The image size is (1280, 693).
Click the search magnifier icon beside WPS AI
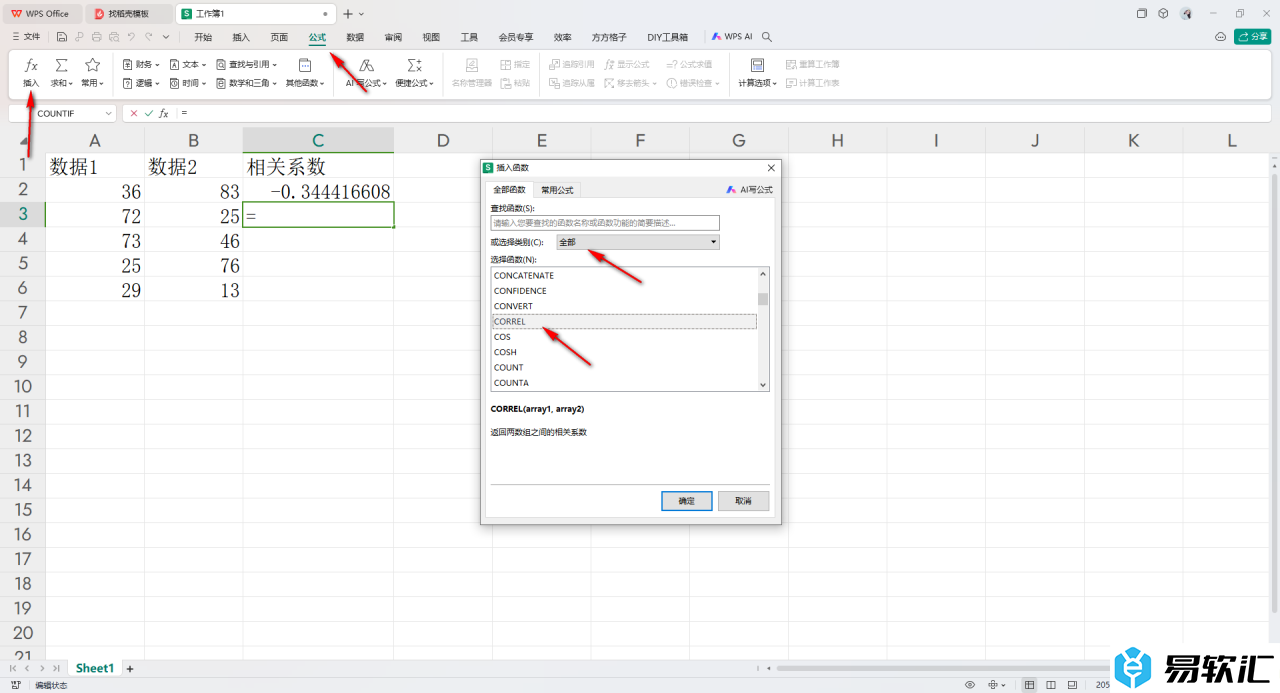point(767,37)
